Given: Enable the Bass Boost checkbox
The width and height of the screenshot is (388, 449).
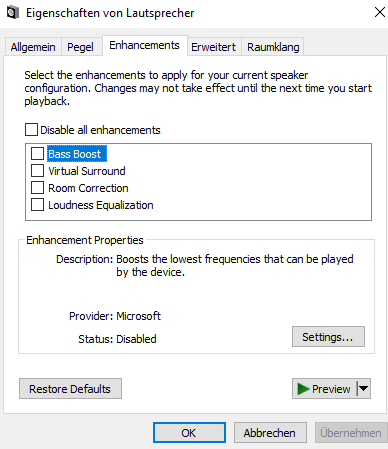Looking at the screenshot, I should click(37, 154).
